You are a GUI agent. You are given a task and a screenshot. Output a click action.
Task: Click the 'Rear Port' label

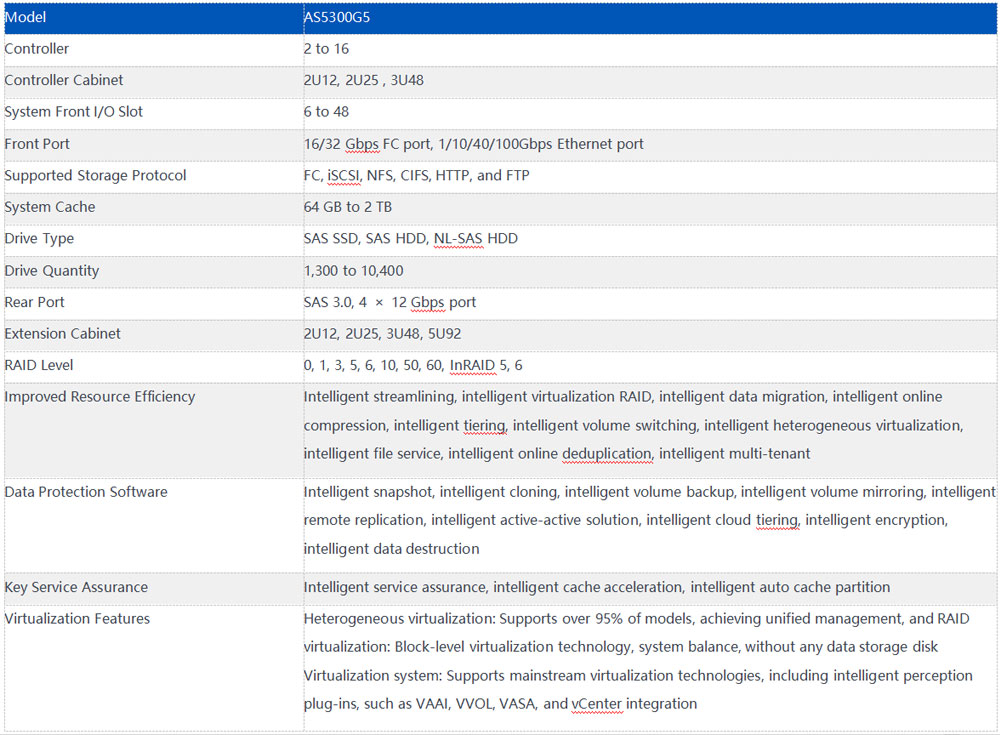tap(34, 302)
